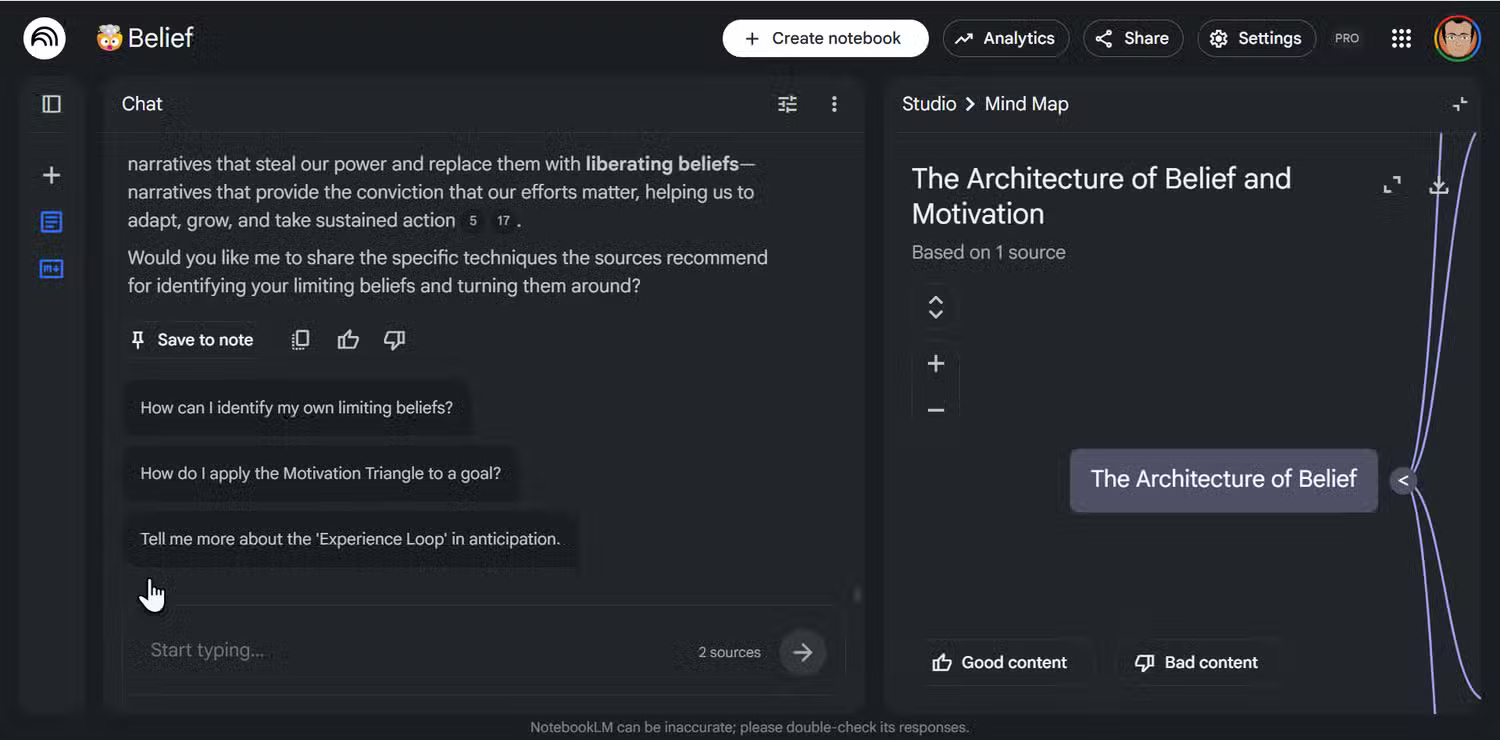Toggle the sources sidebar panel

click(51, 104)
